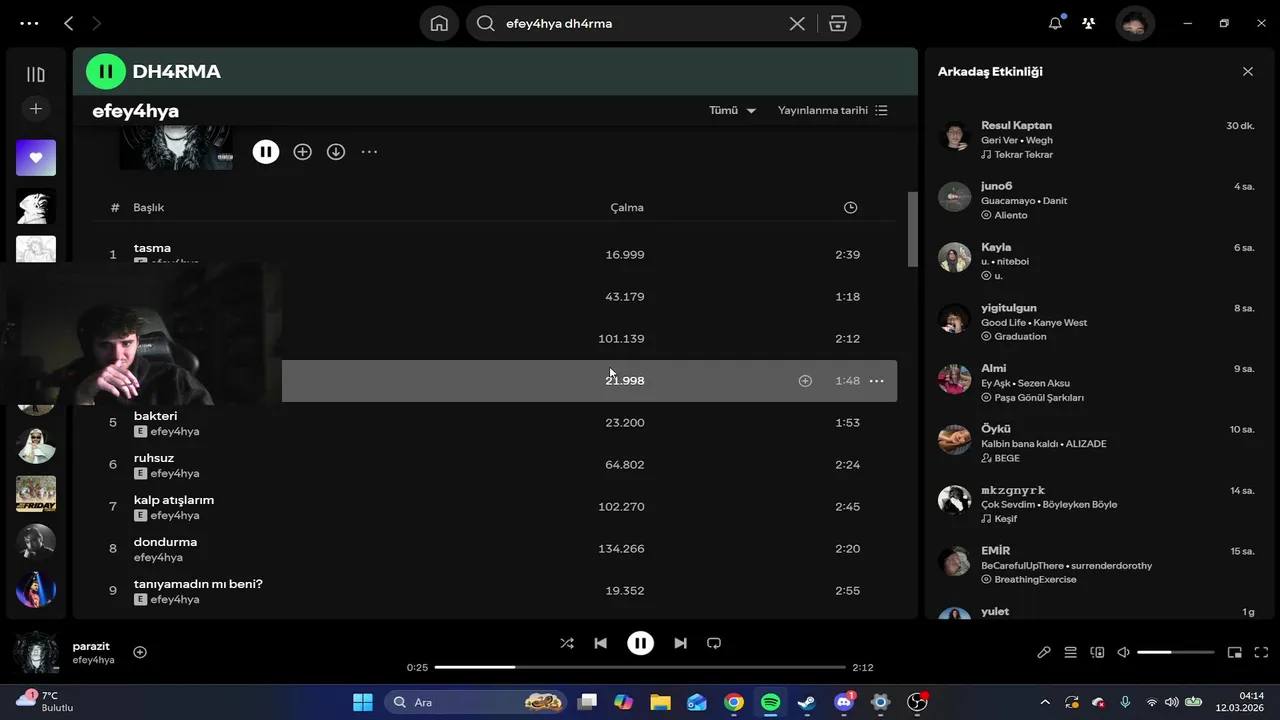Image resolution: width=1280 pixels, height=720 pixels.
Task: Open the Browse icon beside search
Action: point(838,23)
